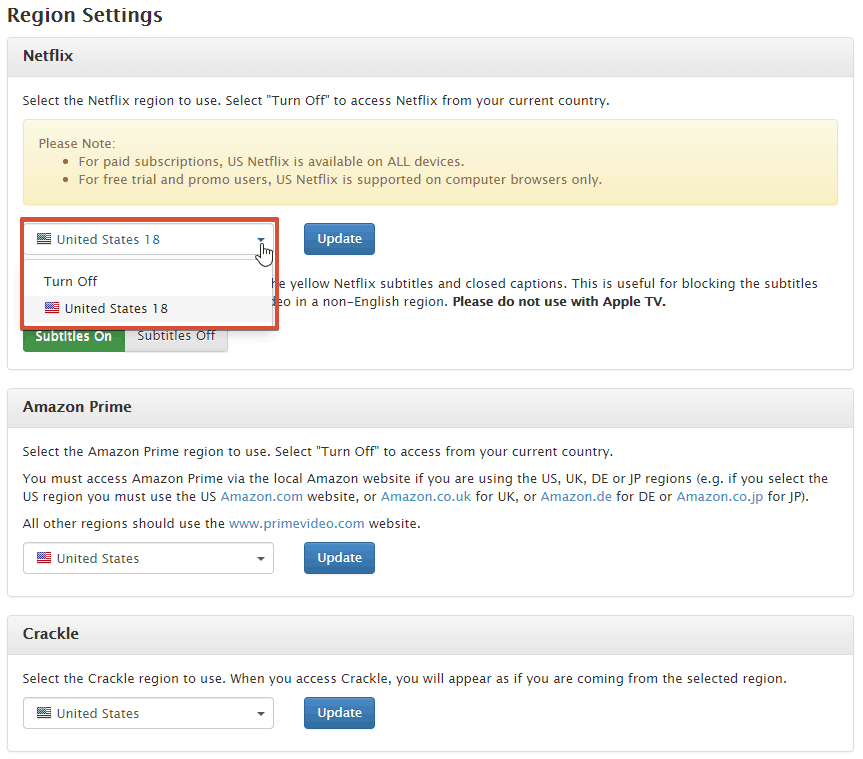This screenshot has width=863, height=759.
Task: Open the Amazon.co.uk link
Action: pos(425,496)
